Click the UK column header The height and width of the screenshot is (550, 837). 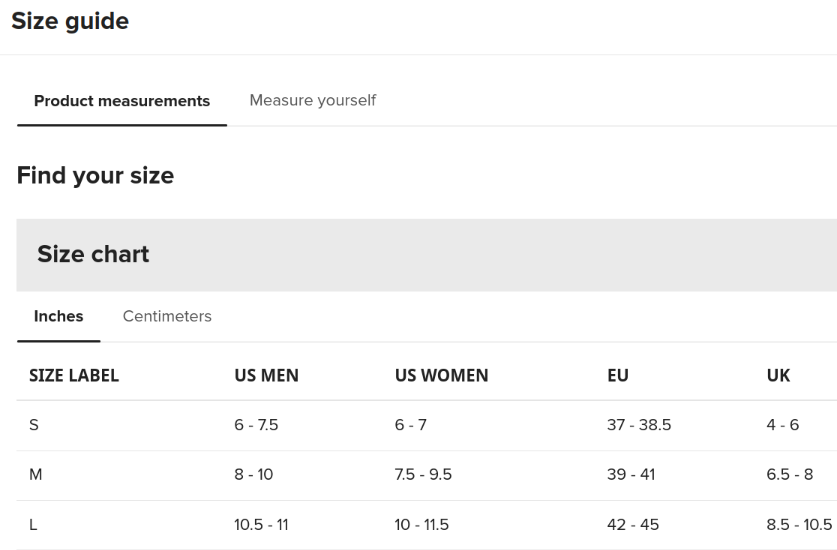pyautogui.click(x=778, y=375)
